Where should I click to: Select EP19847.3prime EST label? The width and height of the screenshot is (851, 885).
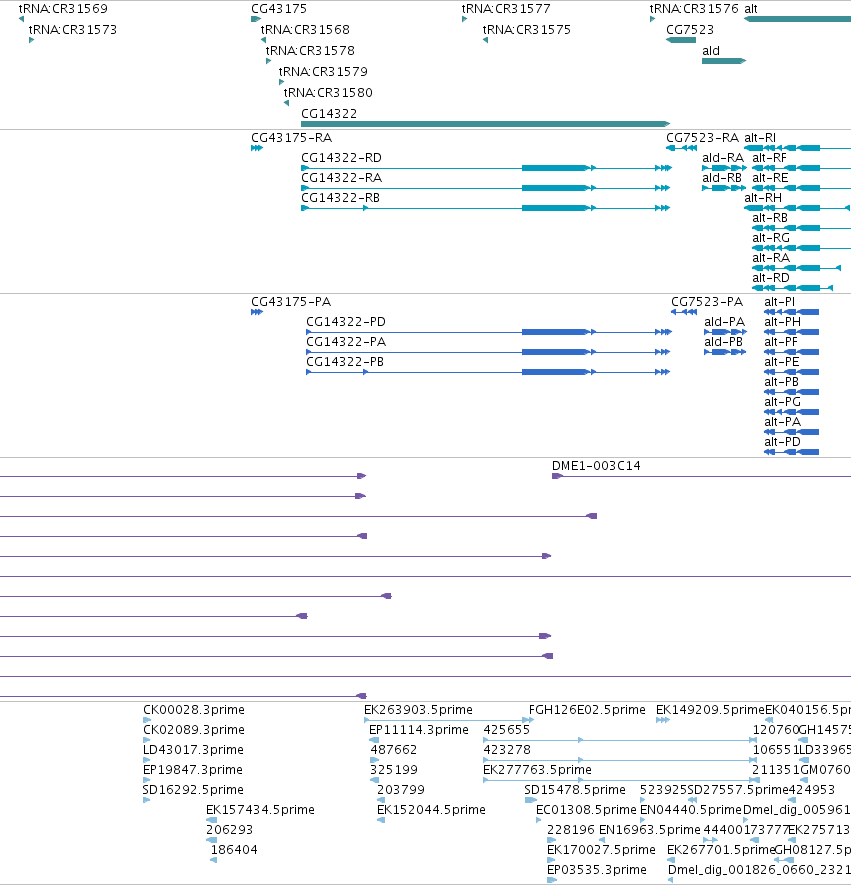click(192, 770)
